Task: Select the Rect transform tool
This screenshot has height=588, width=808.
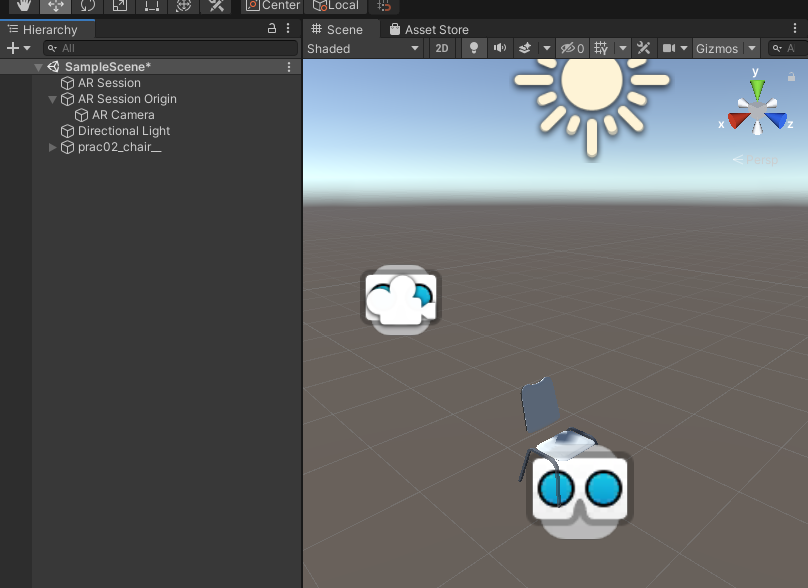Action: tap(152, 6)
